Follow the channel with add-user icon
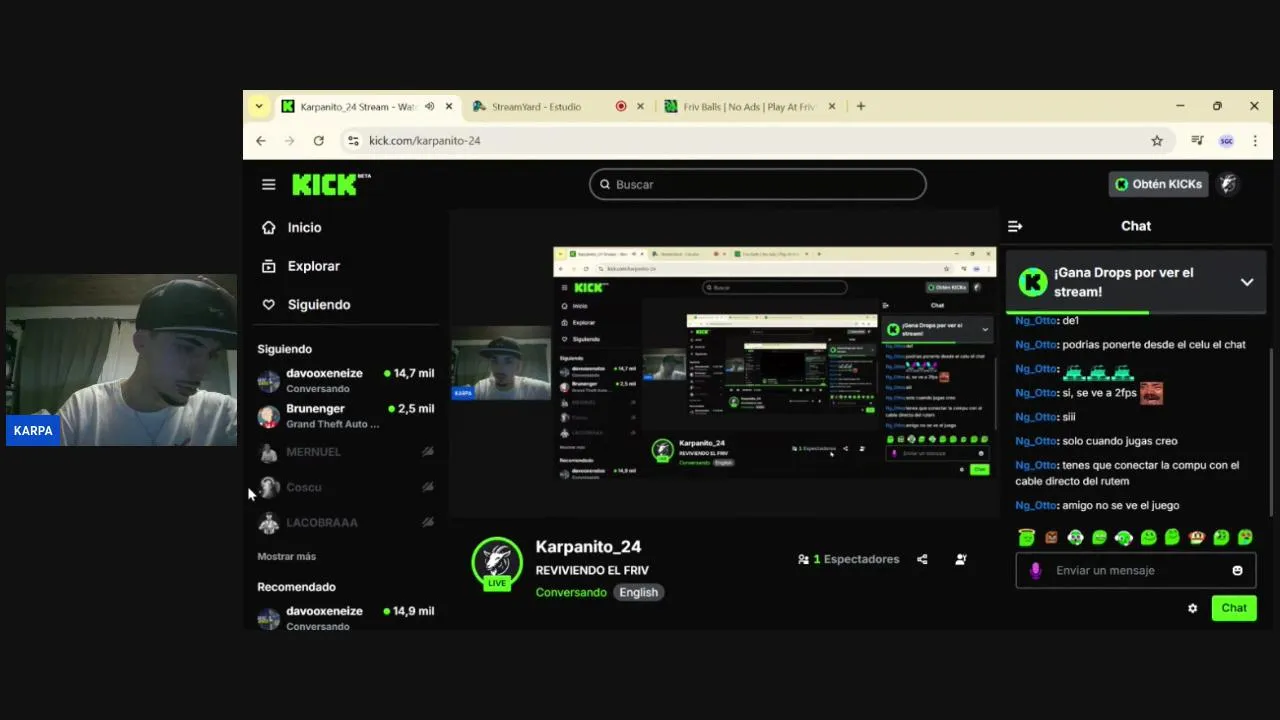Viewport: 1280px width, 720px height. (x=960, y=559)
